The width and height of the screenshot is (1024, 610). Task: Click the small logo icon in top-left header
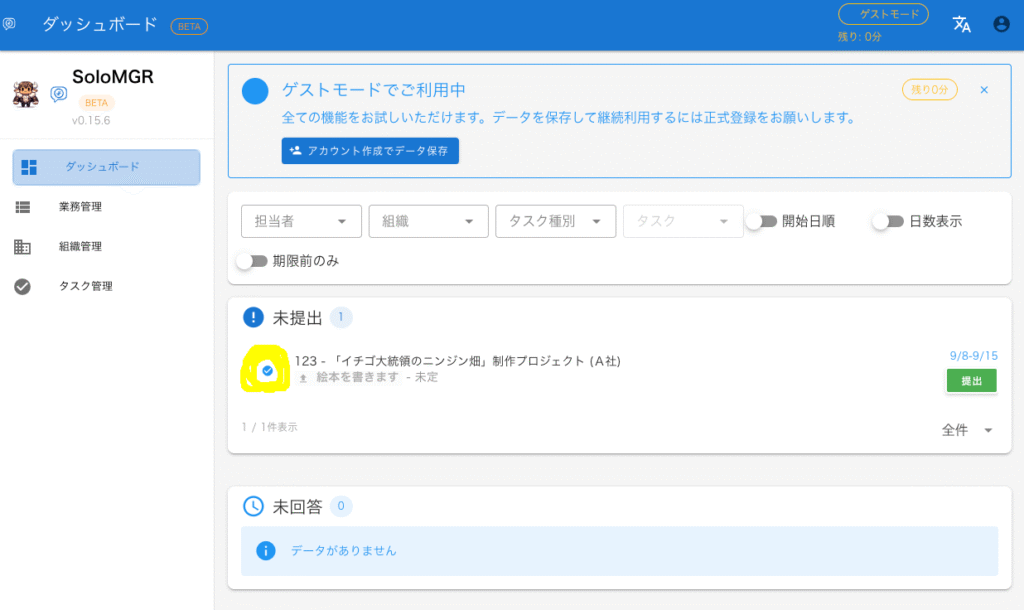click(x=10, y=24)
